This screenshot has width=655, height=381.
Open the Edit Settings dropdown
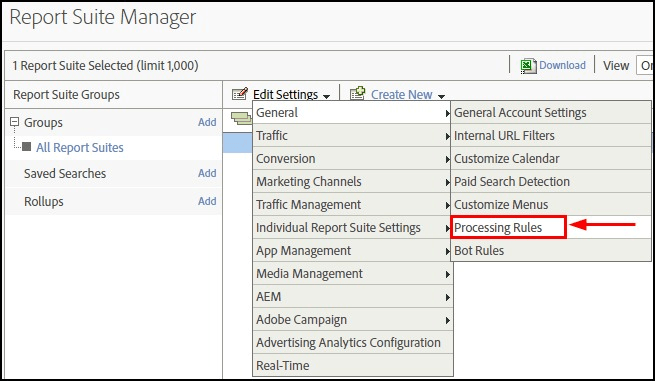point(292,94)
